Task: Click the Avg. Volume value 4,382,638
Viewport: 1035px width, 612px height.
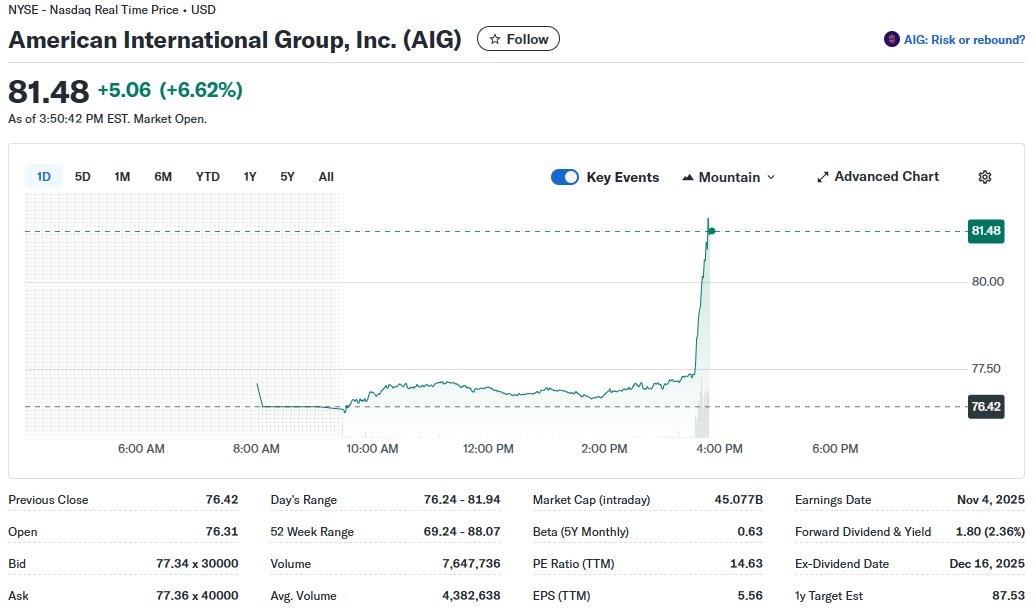Action: click(471, 595)
